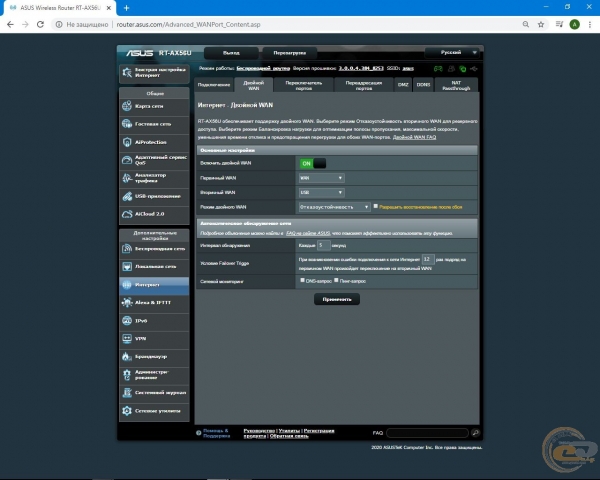Click the Перезагрузка reboot button
Image resolution: width=600 pixels, height=480 pixels.
click(x=290, y=53)
